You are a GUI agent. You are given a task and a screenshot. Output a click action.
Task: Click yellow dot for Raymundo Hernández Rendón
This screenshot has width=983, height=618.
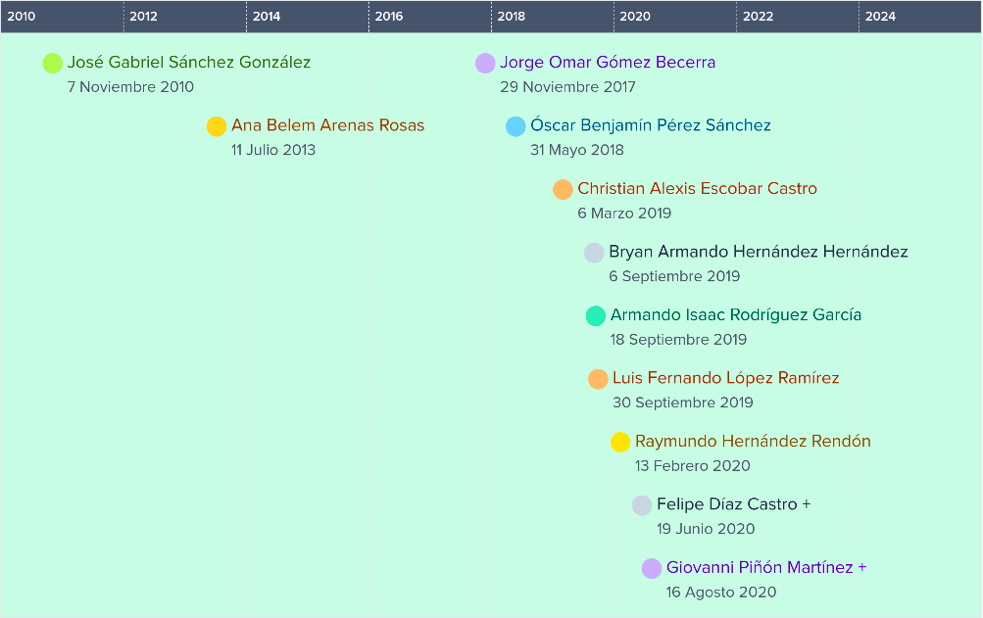(620, 442)
